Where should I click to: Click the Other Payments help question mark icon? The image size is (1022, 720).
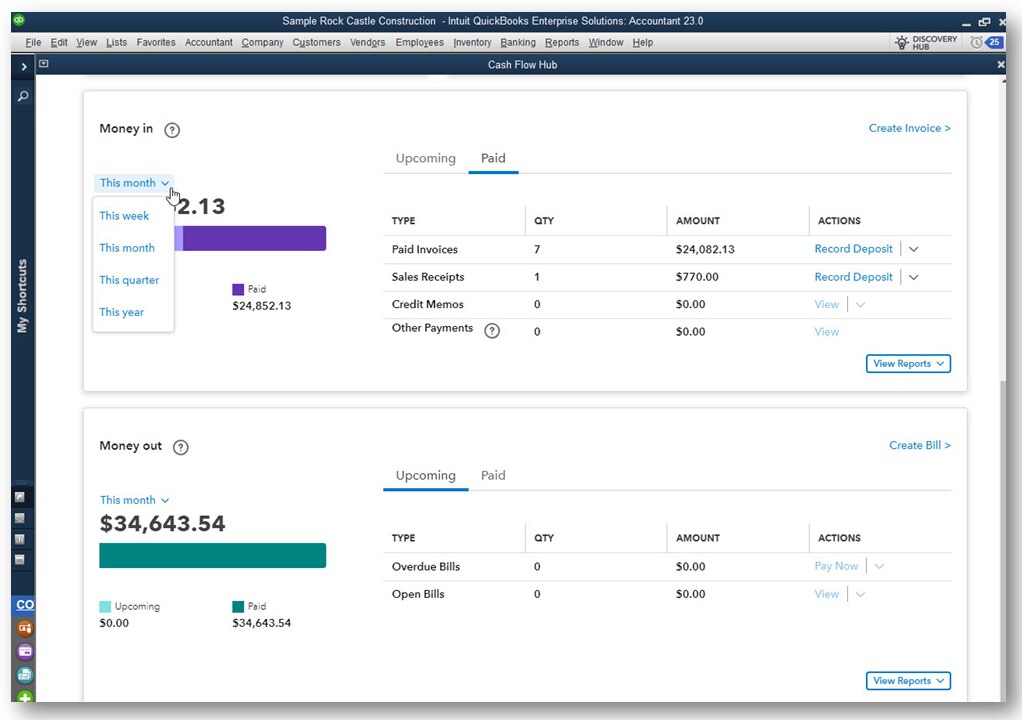click(491, 330)
